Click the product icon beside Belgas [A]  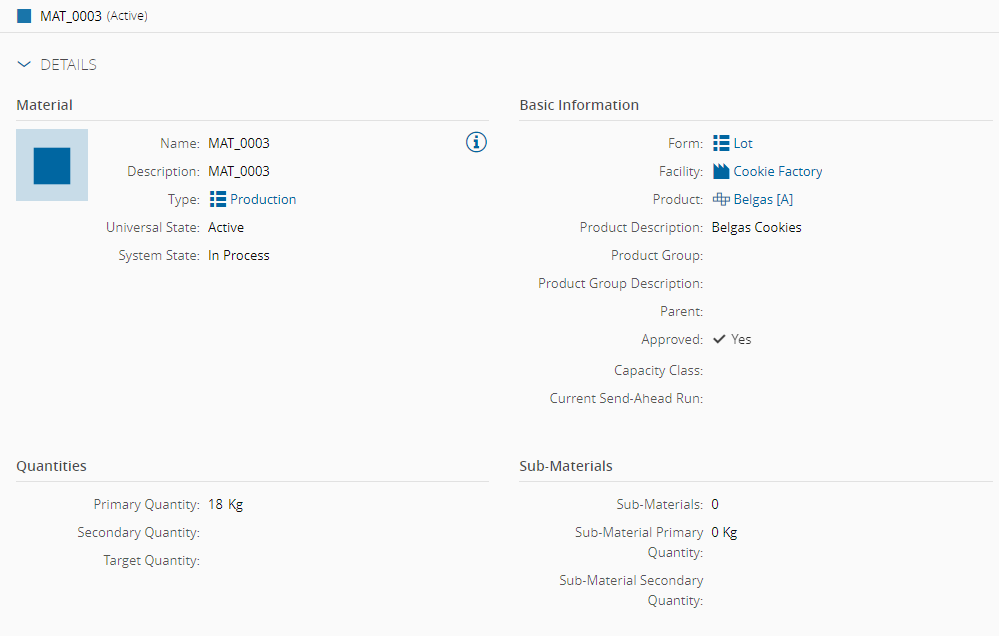[x=721, y=199]
